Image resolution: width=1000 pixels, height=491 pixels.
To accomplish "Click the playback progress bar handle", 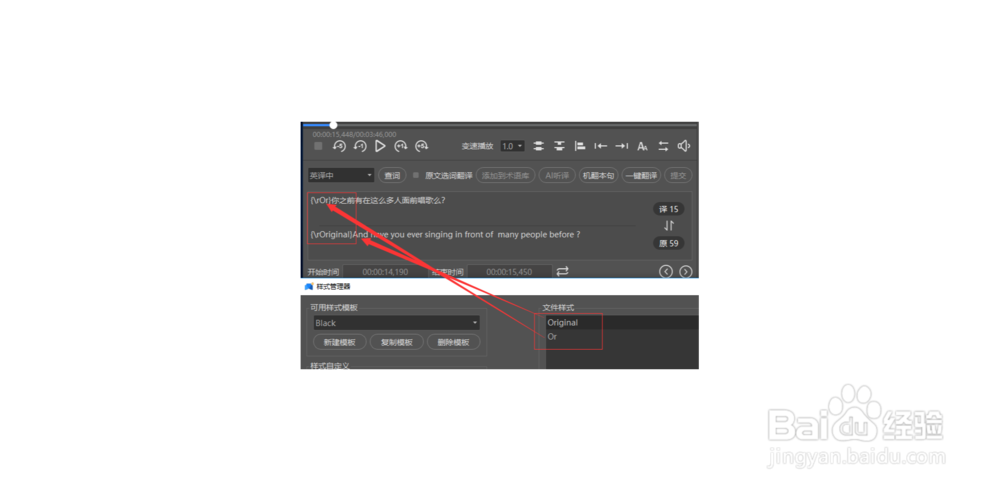I will point(334,125).
